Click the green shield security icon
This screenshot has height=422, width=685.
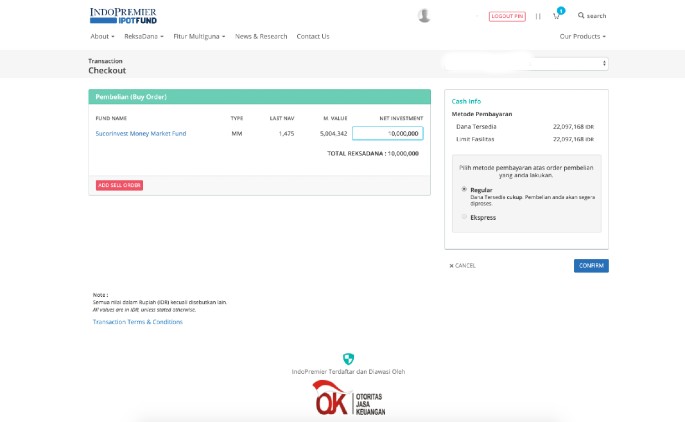348,359
